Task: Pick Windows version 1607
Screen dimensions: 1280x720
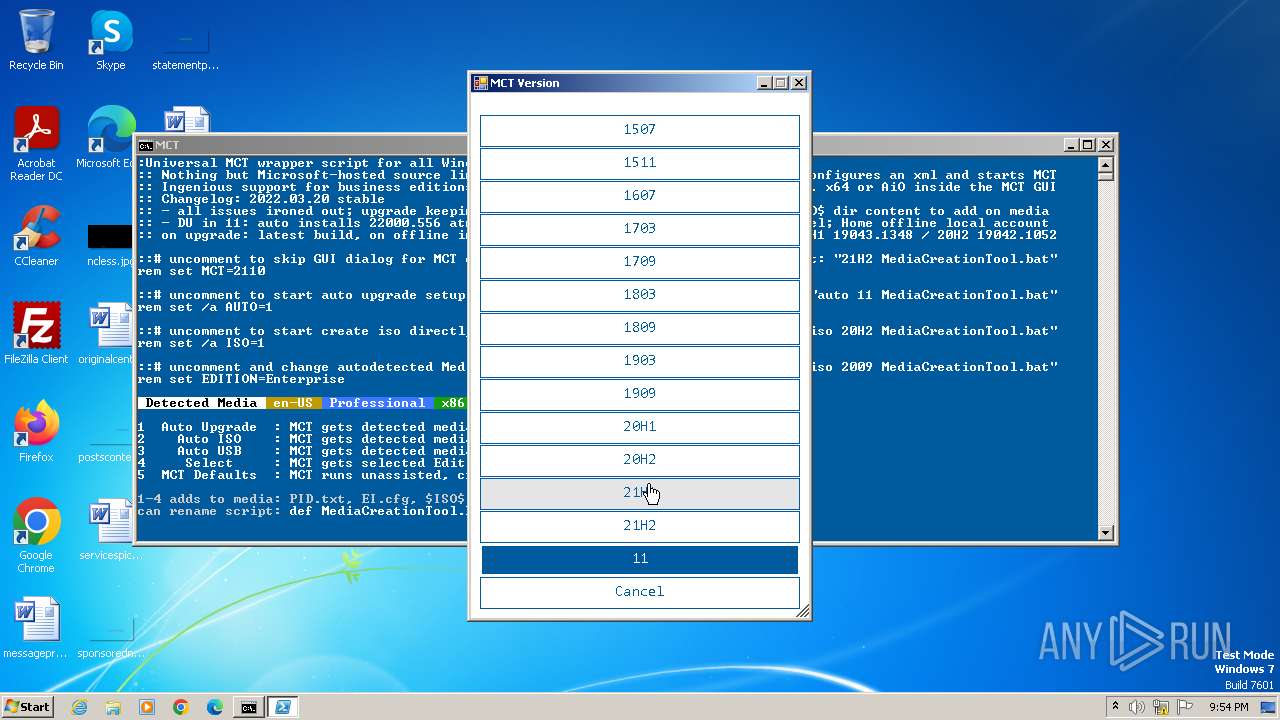Action: click(640, 196)
